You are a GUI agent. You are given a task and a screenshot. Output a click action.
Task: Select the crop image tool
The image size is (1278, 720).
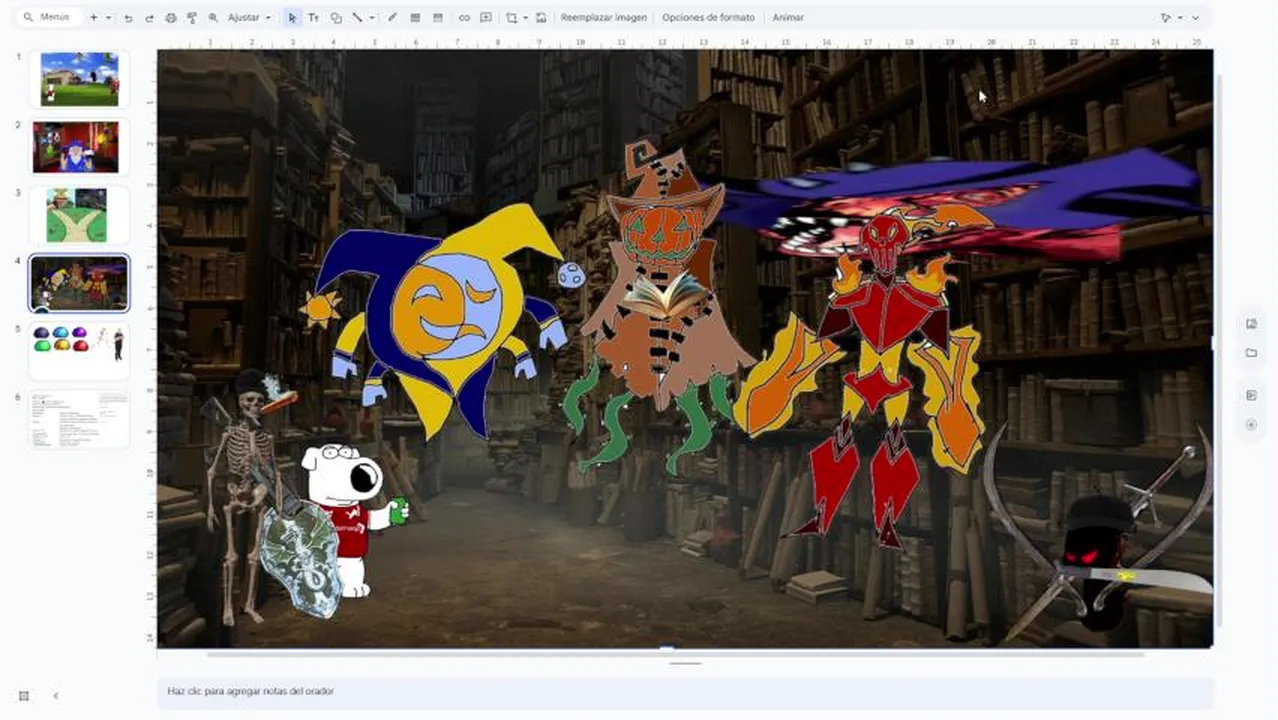(512, 17)
